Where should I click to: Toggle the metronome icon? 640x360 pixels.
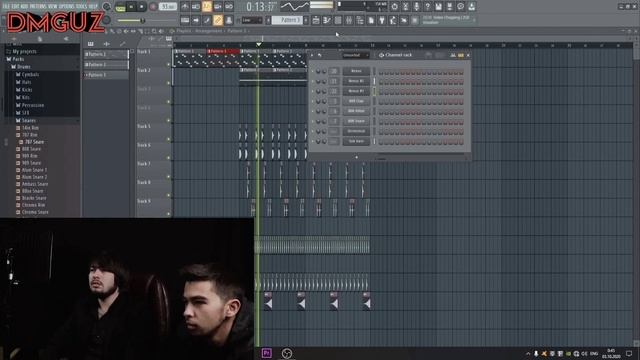pyautogui.click(x=185, y=7)
